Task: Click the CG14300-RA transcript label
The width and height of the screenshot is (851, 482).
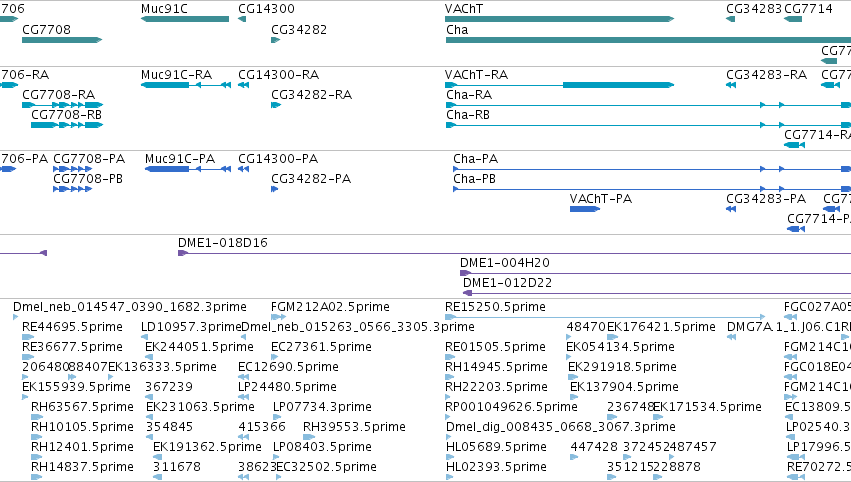Action: pos(278,74)
